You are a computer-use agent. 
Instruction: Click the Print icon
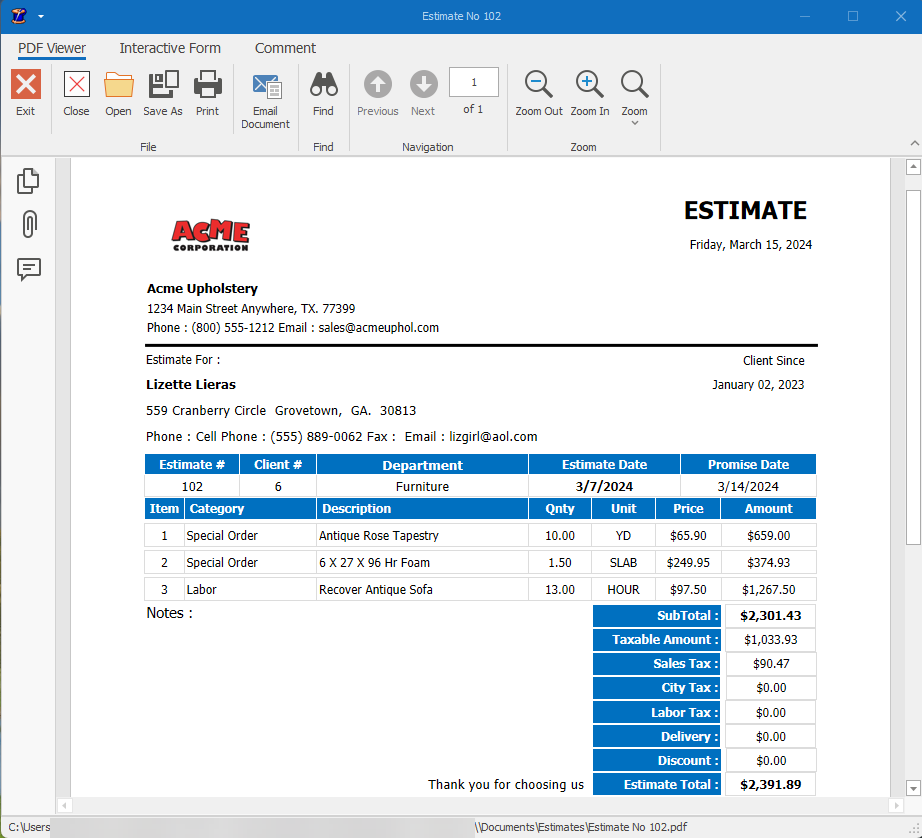[x=207, y=95]
